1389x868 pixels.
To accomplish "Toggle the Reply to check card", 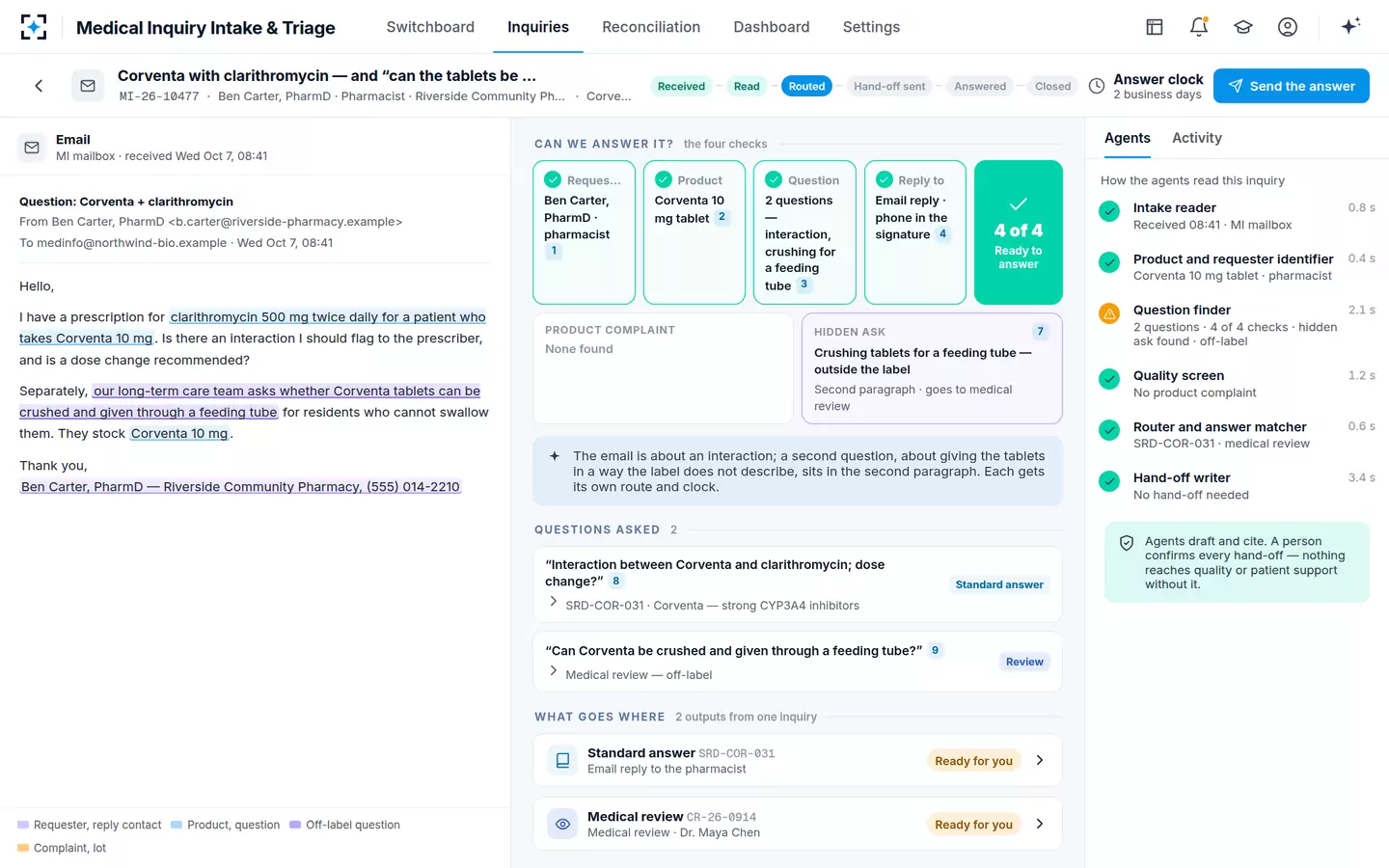I will (x=915, y=232).
